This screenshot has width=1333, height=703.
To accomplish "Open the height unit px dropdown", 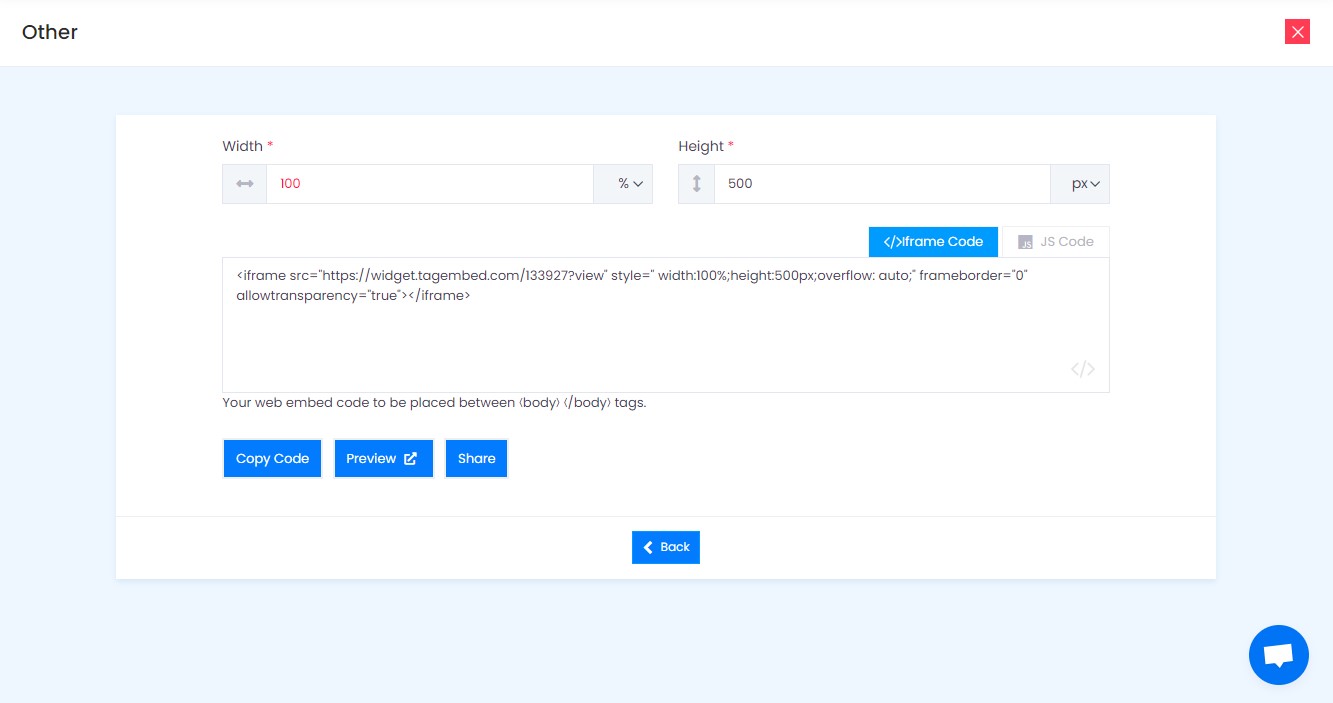I will coord(1080,184).
